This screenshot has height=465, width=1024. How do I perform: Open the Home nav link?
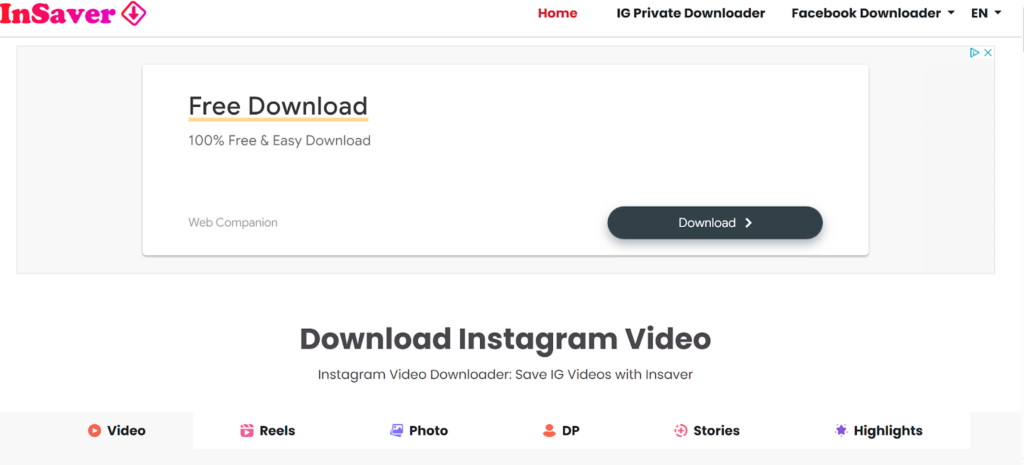(557, 13)
